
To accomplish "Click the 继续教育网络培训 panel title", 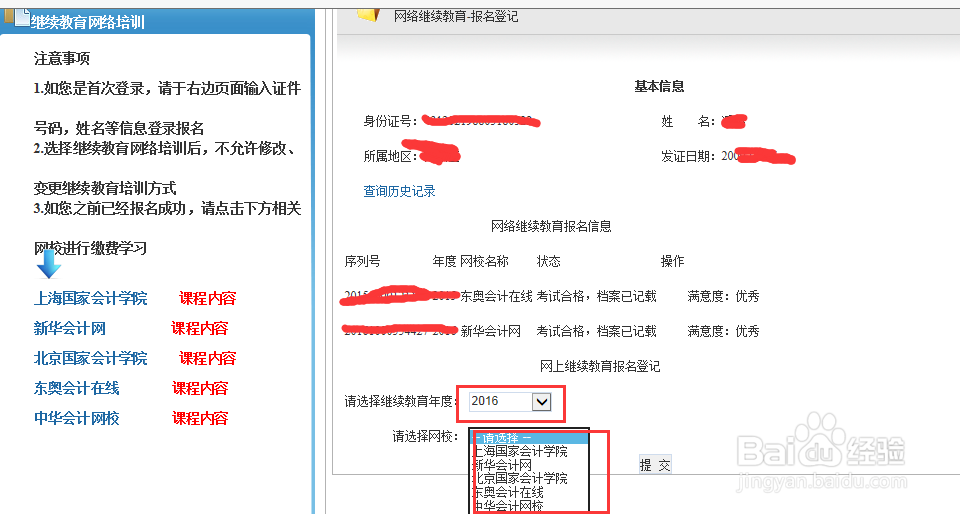I will (x=88, y=22).
